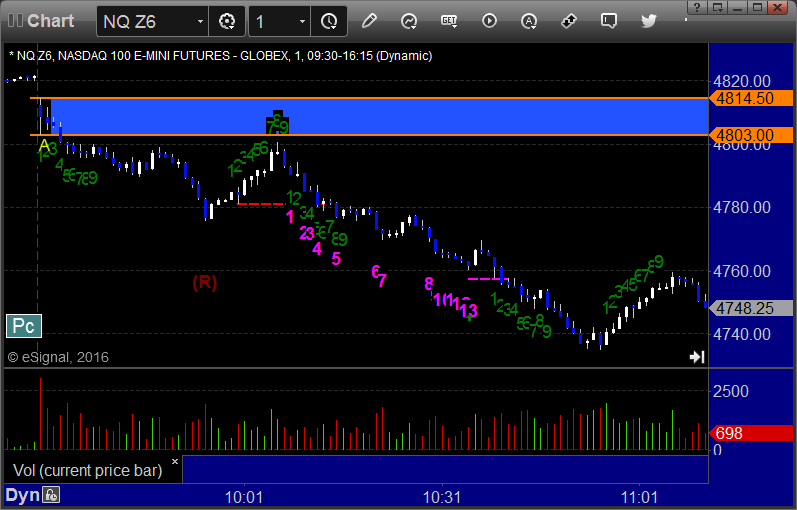
Task: Toggle the time lock icon beside Dyn
Action: [51, 495]
